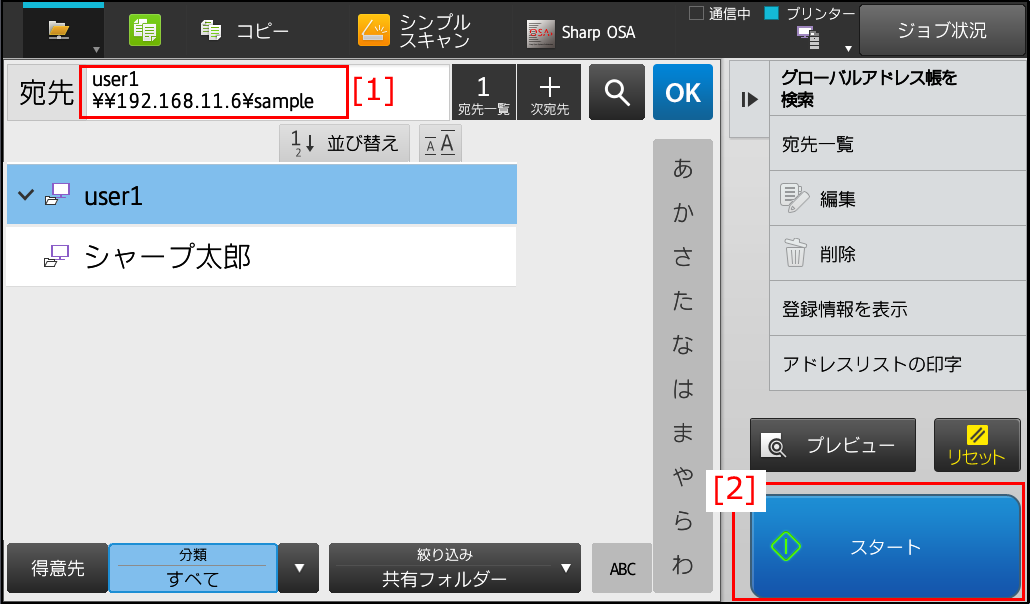Click the printer status icon

[807, 38]
